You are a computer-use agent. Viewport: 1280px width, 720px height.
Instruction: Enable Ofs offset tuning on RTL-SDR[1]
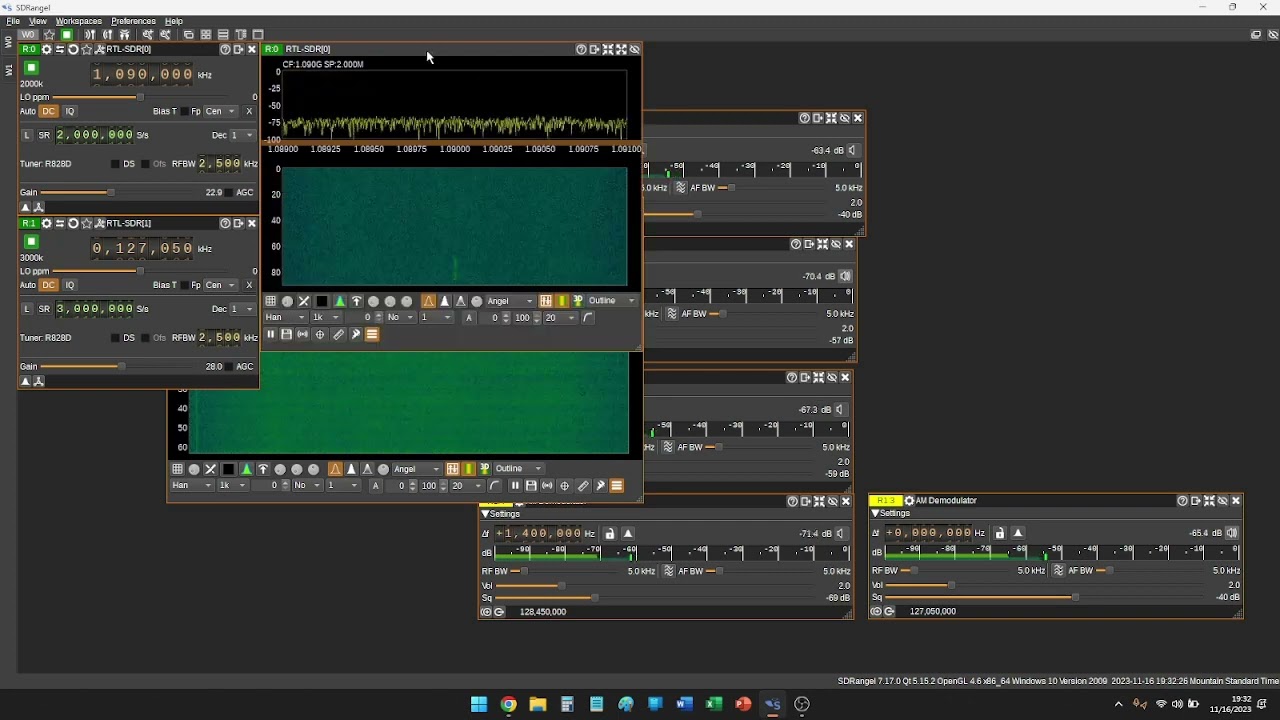click(x=145, y=338)
